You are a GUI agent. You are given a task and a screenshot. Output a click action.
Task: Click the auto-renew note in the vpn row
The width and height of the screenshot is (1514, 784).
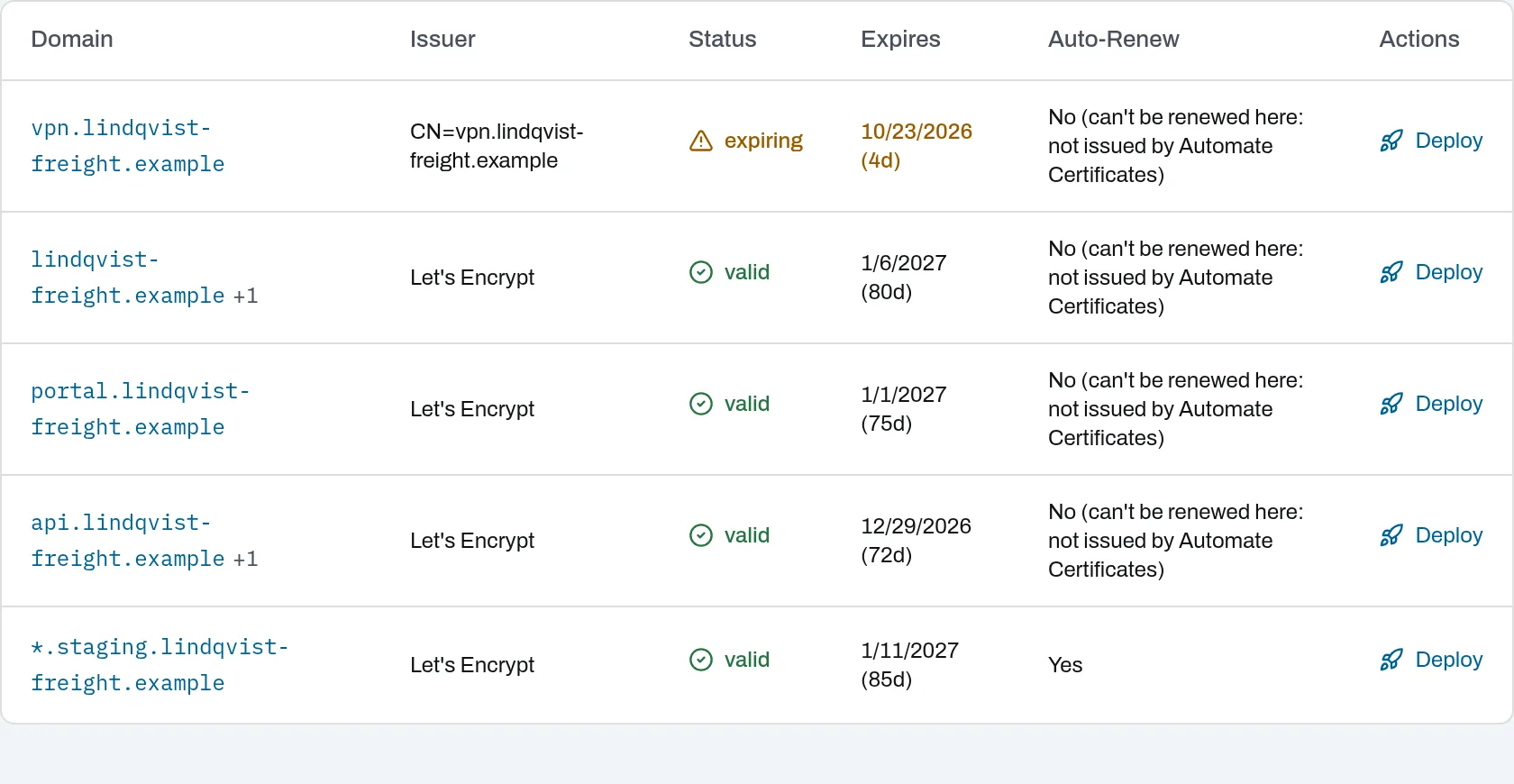pyautogui.click(x=1176, y=146)
